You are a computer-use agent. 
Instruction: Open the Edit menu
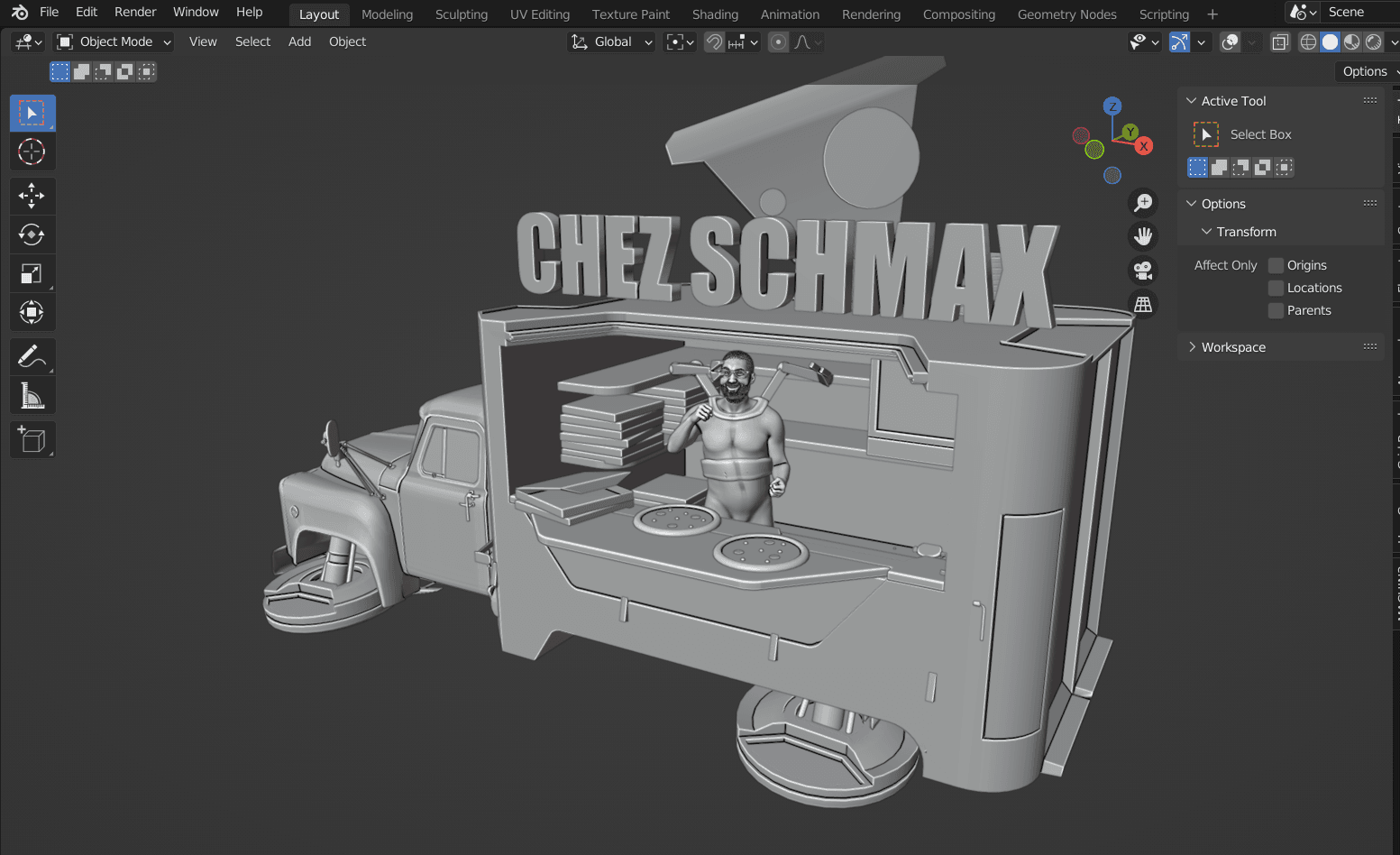[87, 12]
